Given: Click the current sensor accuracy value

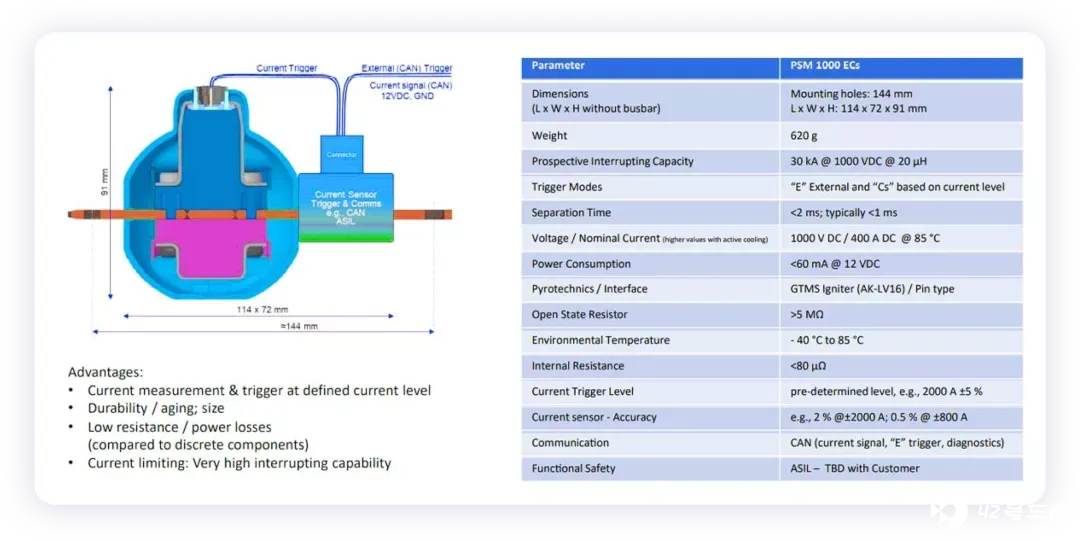Looking at the screenshot, I should pos(878,417).
